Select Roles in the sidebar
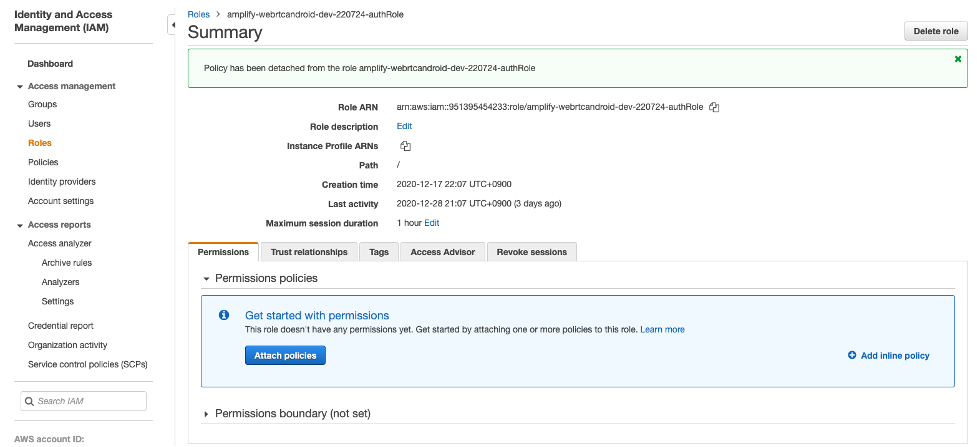977x447 pixels. tap(40, 143)
